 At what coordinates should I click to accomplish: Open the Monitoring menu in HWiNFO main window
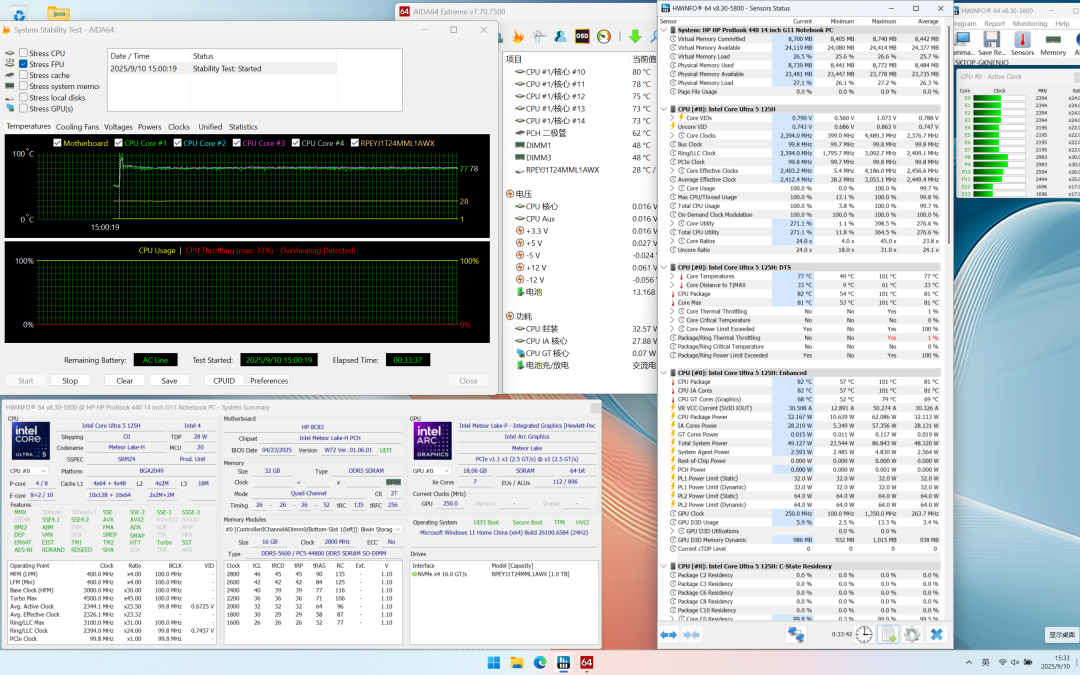[x=1030, y=23]
